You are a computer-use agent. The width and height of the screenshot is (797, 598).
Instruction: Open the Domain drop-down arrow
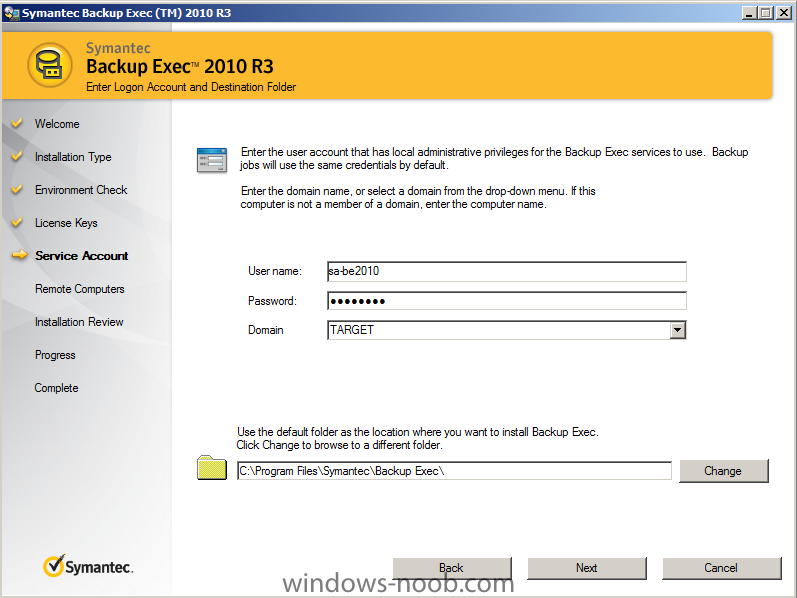[677, 330]
